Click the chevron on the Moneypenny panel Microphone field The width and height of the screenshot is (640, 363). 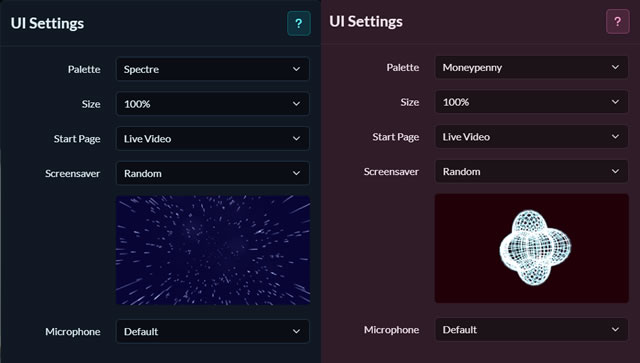click(x=615, y=330)
